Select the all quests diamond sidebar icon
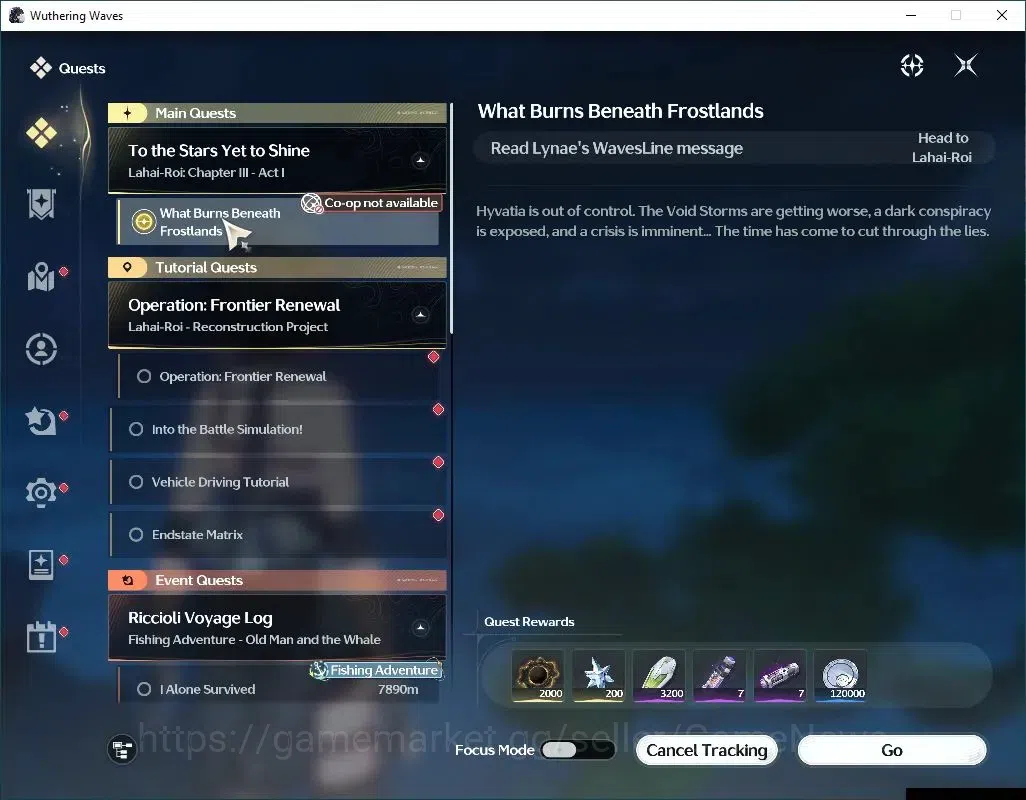 41,133
